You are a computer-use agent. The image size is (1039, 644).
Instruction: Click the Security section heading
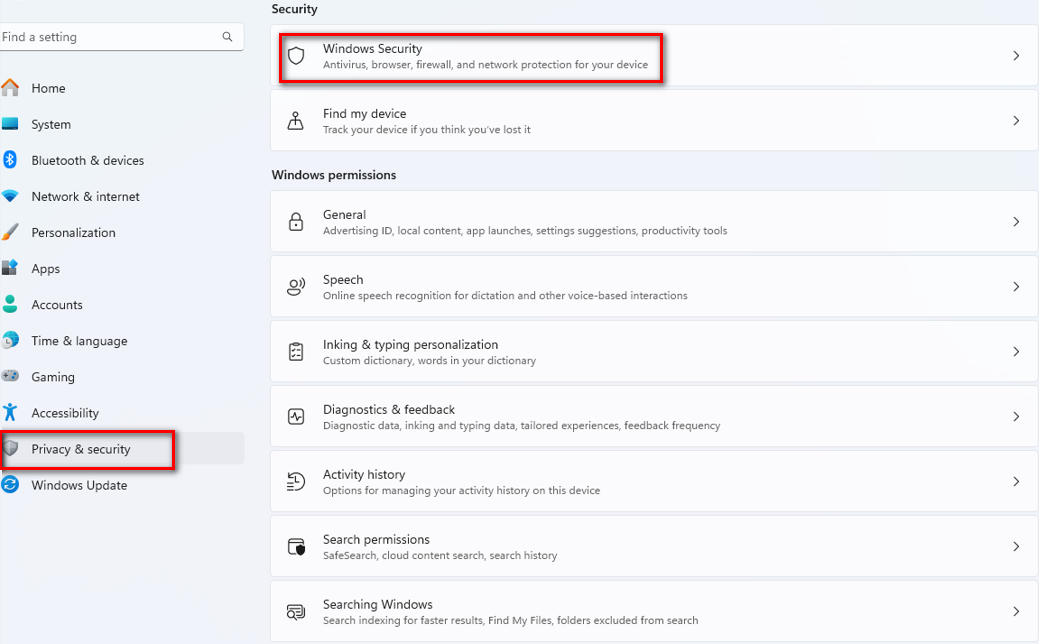pos(294,9)
